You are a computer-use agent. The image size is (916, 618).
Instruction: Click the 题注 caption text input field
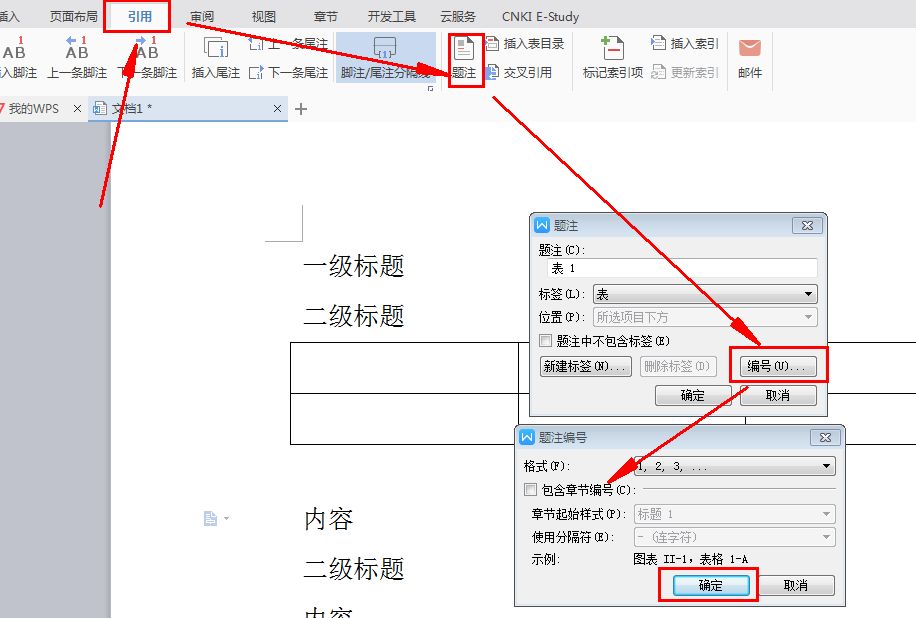tap(680, 268)
